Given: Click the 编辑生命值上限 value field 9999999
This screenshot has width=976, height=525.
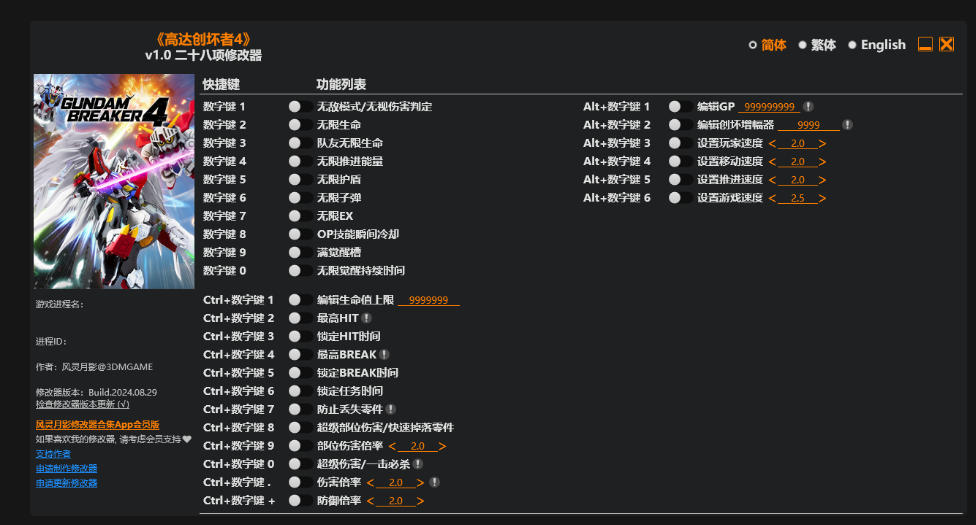Looking at the screenshot, I should 428,300.
